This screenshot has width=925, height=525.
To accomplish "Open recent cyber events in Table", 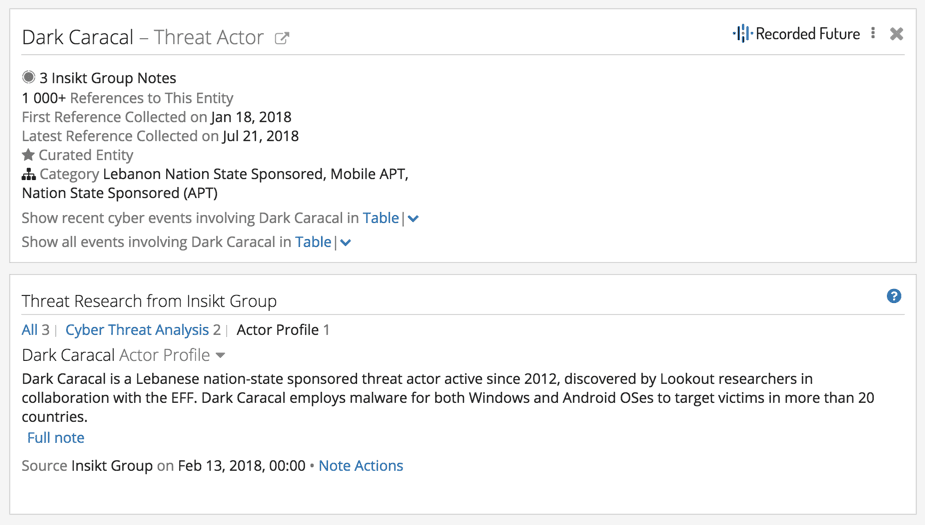I will (381, 218).
